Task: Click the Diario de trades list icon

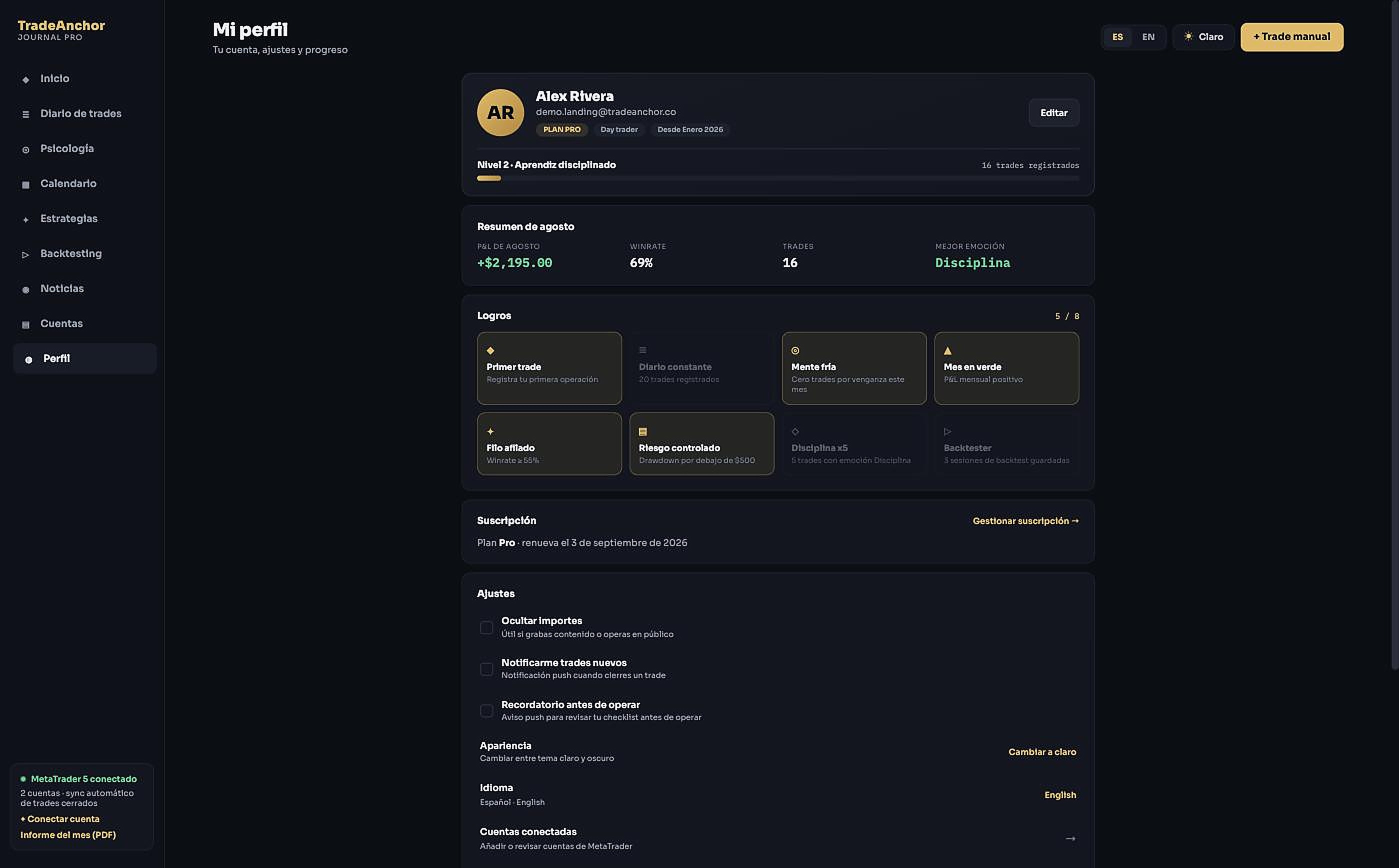Action: pos(25,114)
